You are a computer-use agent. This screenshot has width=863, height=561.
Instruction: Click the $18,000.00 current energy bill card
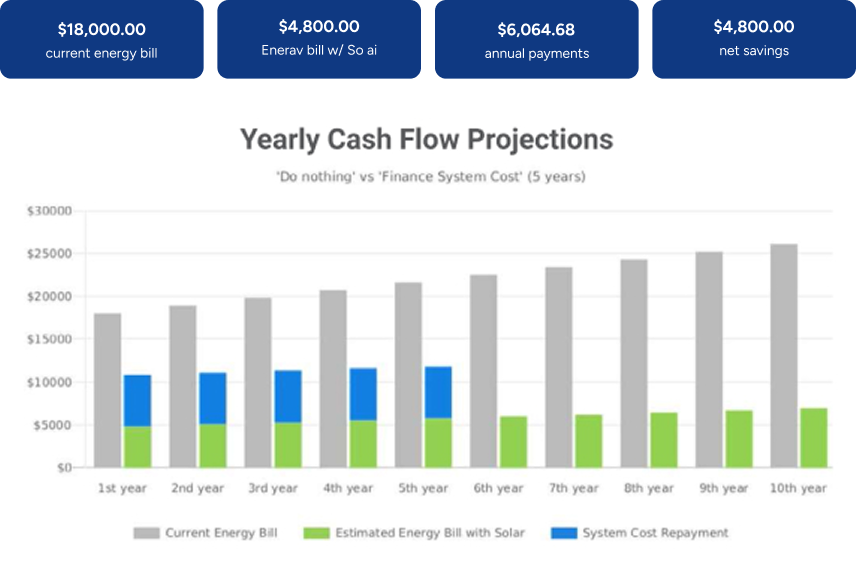[x=101, y=39]
